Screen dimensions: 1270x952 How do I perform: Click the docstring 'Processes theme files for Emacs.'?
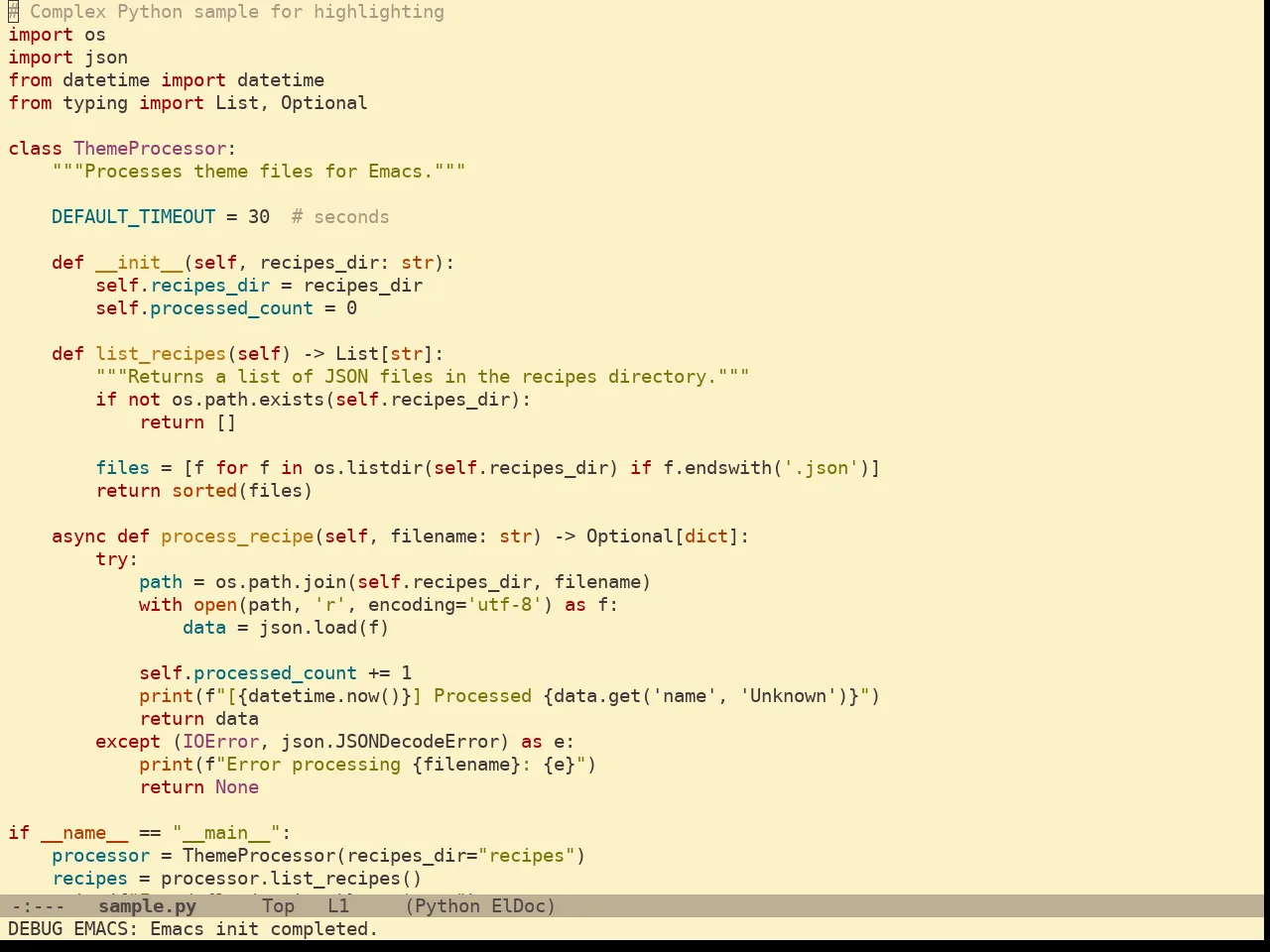pyautogui.click(x=259, y=172)
